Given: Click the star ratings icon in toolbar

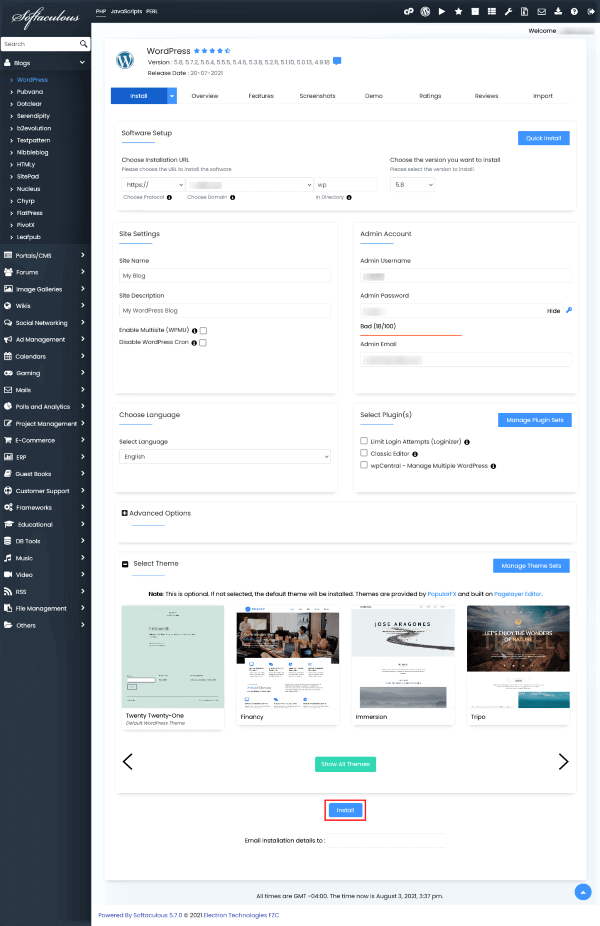Looking at the screenshot, I should (458, 11).
